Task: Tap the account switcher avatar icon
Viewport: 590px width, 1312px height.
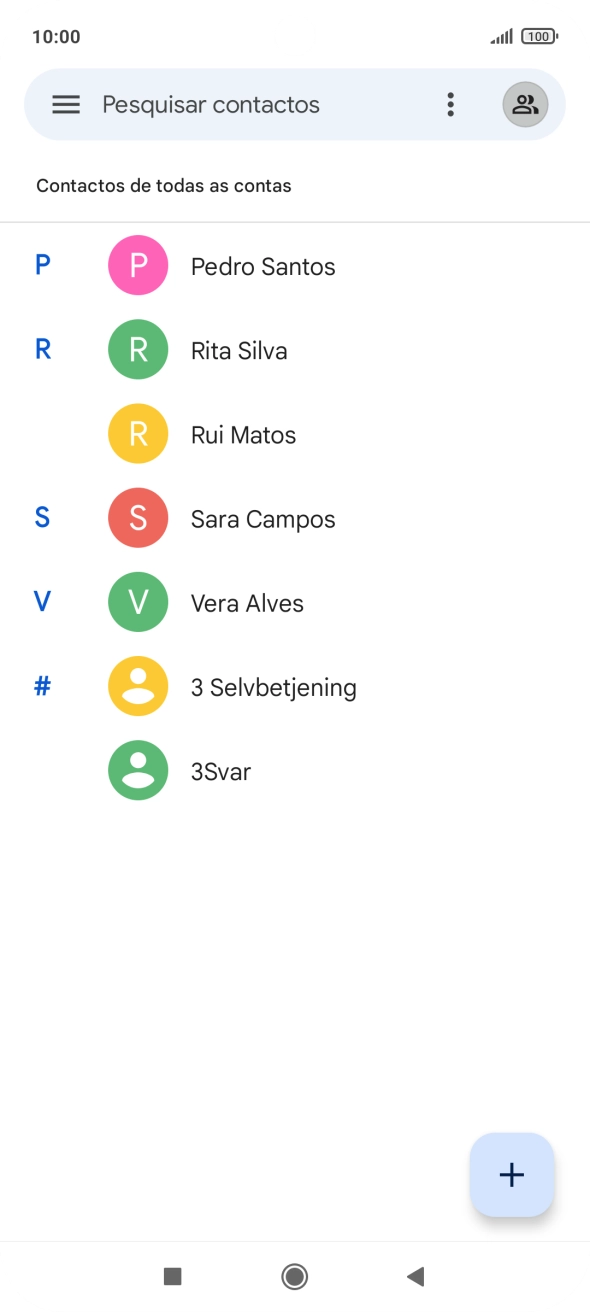Action: [x=525, y=104]
